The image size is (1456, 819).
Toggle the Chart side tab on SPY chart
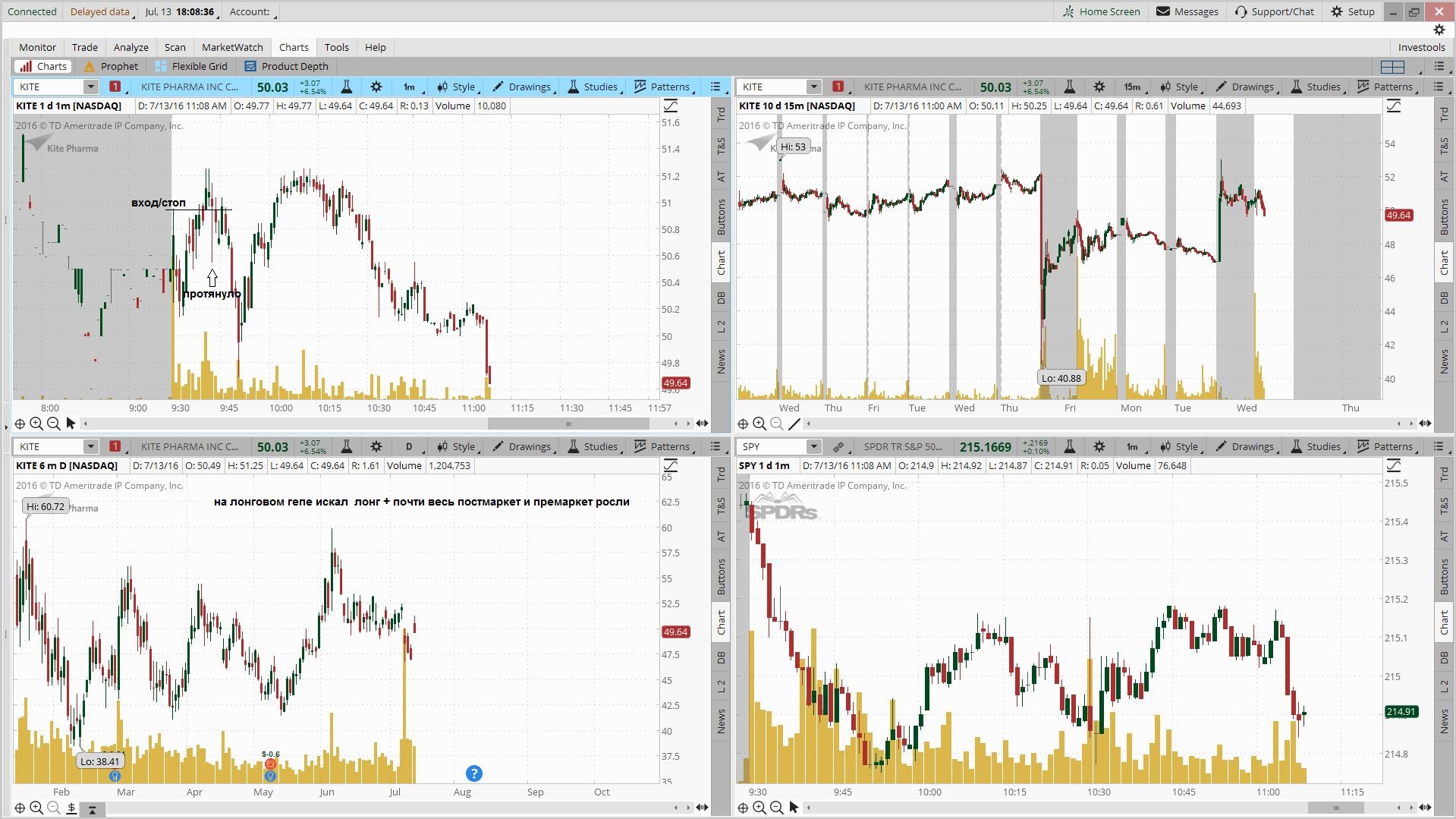pyautogui.click(x=1444, y=622)
